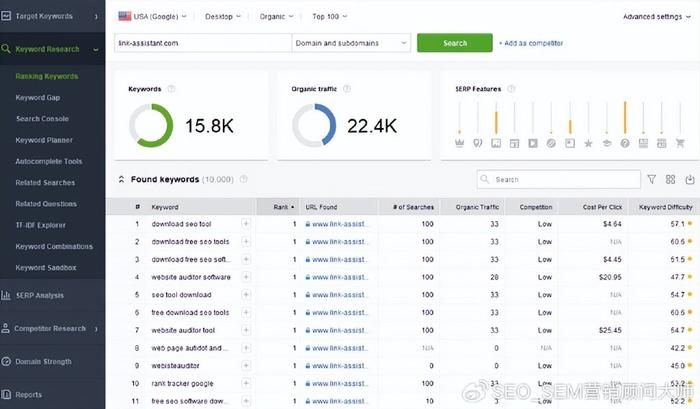Toggle the plus box next to 'seo tool download'
The image size is (700, 409).
click(x=246, y=295)
